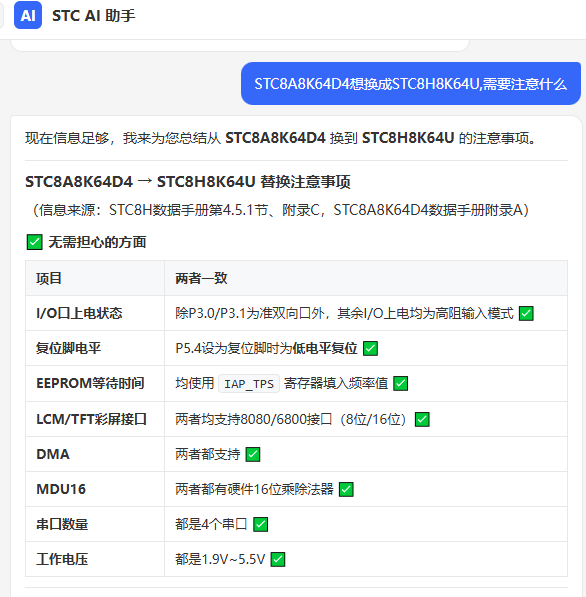Click the 现在信息足够 summary sentence
The image size is (586, 597).
[x=280, y=138]
